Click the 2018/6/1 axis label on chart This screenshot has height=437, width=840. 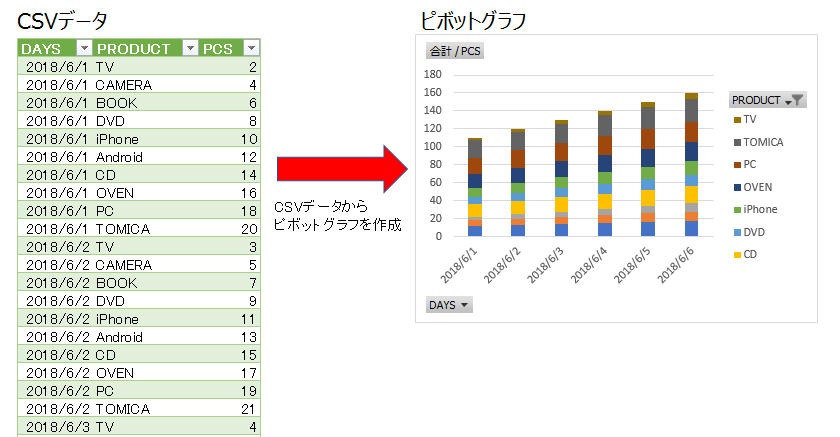[x=459, y=265]
